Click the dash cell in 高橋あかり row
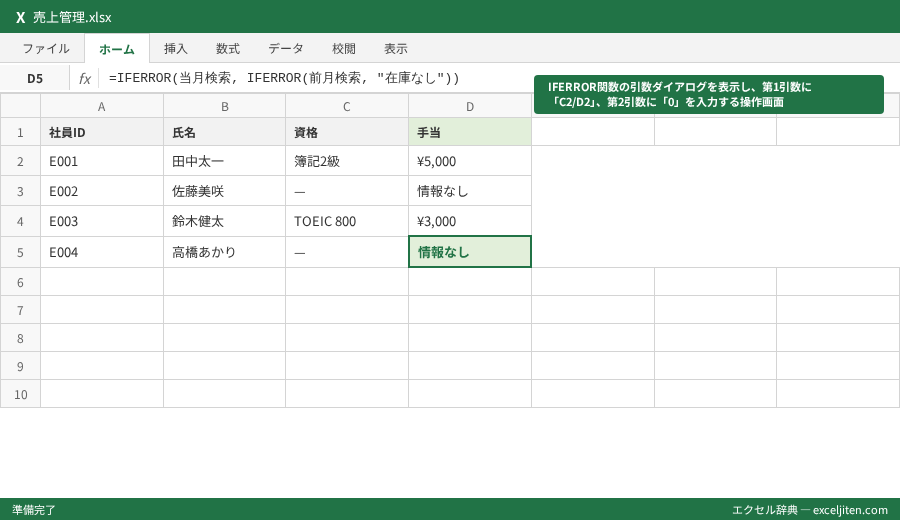 coord(347,252)
